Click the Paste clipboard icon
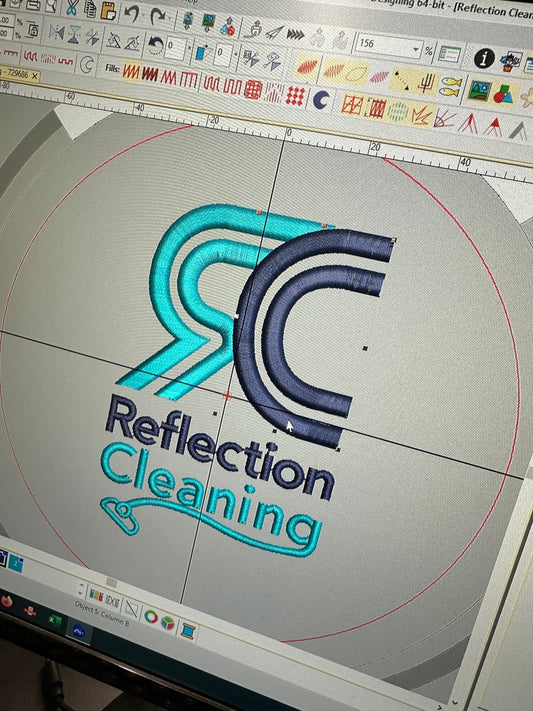This screenshot has width=533, height=711. pyautogui.click(x=108, y=11)
